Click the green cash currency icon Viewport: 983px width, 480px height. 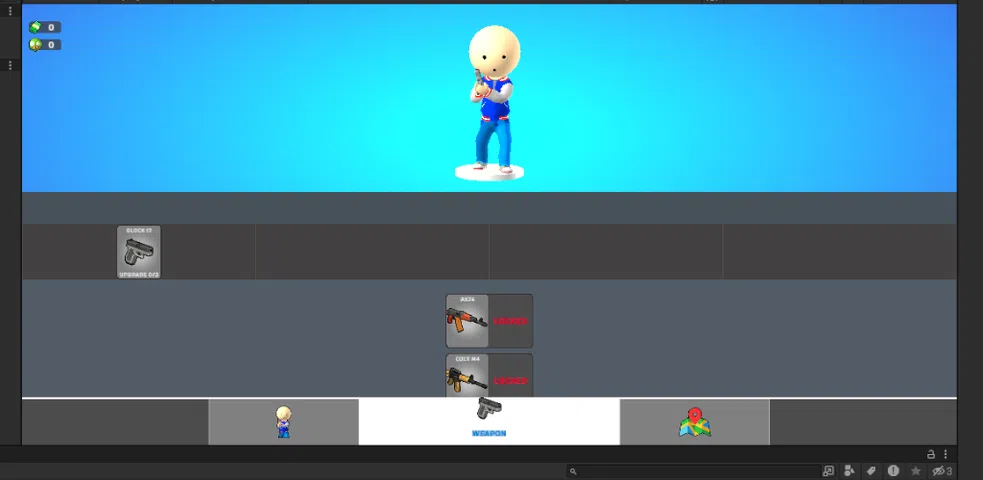36,27
